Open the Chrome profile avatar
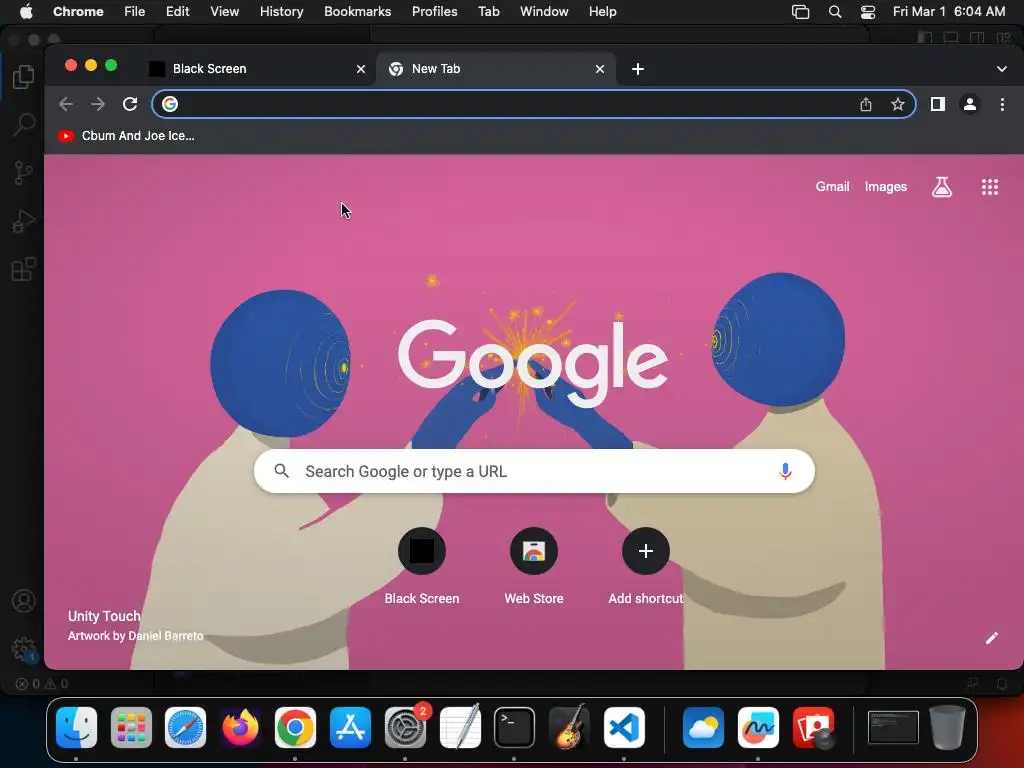The width and height of the screenshot is (1024, 768). coord(970,104)
